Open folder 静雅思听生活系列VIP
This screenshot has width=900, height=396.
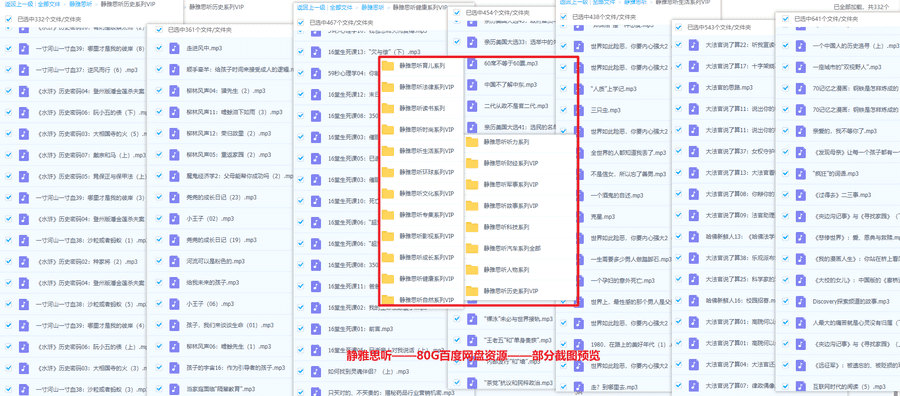tap(426, 151)
